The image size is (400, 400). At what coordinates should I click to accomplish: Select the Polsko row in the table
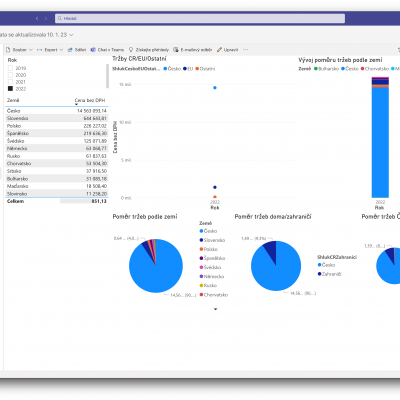(57, 126)
